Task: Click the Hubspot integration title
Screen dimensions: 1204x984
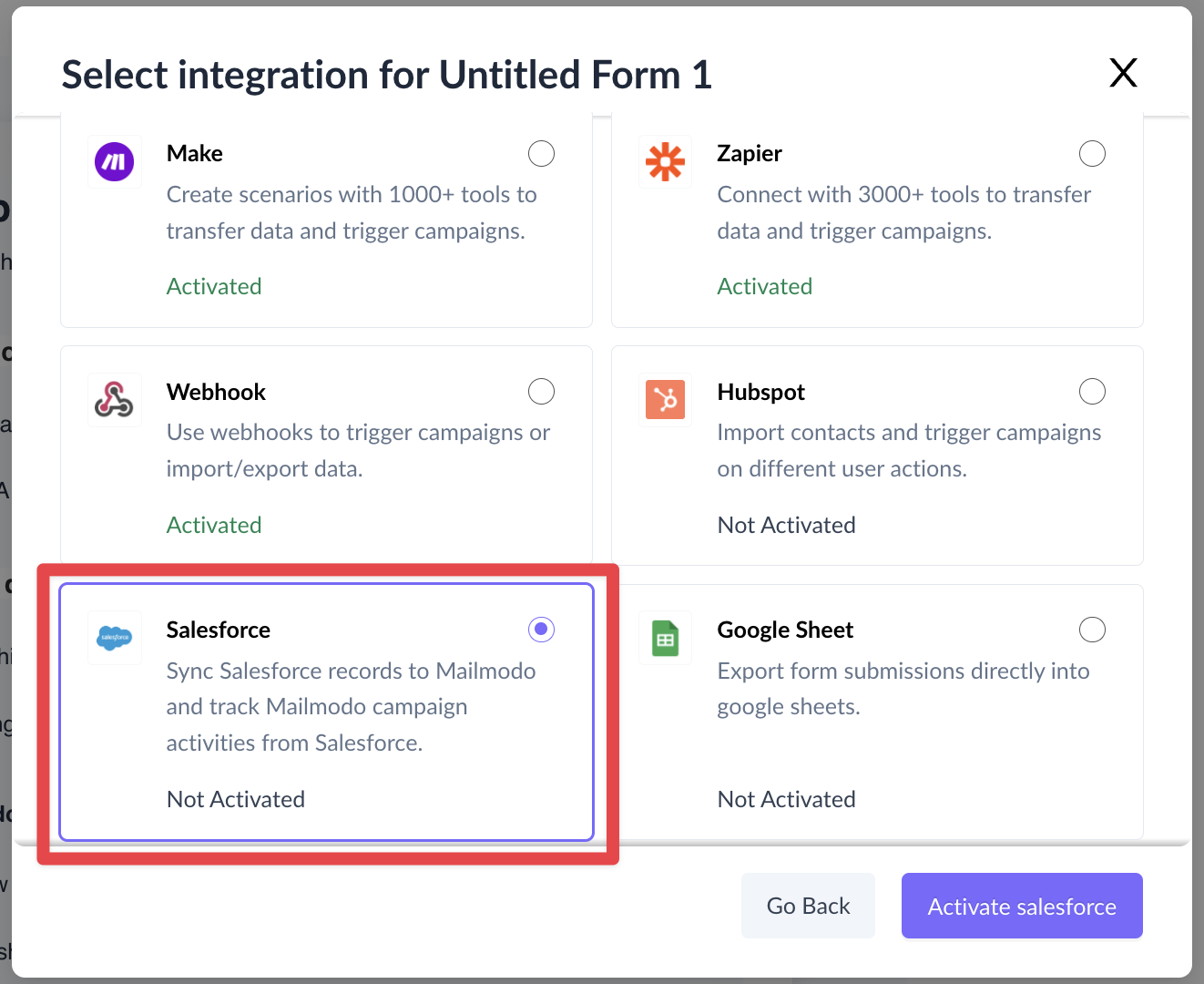Action: click(761, 392)
